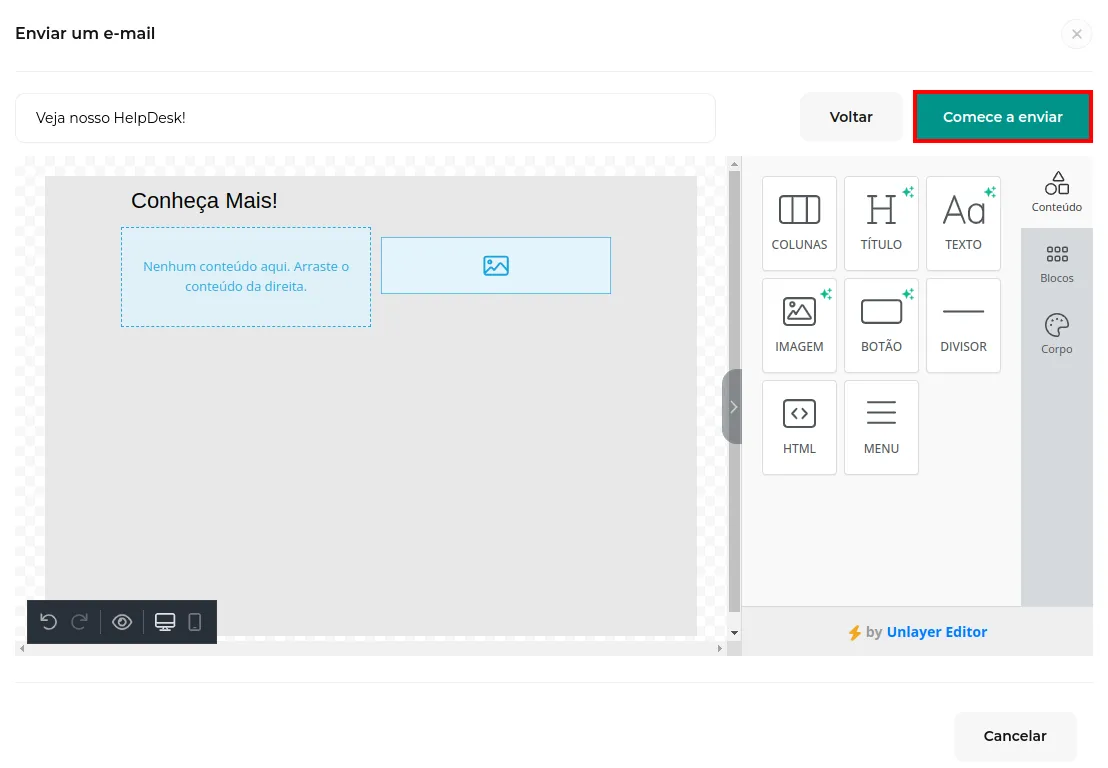
Task: Collapse the editor side panel arrow
Action: (x=733, y=407)
